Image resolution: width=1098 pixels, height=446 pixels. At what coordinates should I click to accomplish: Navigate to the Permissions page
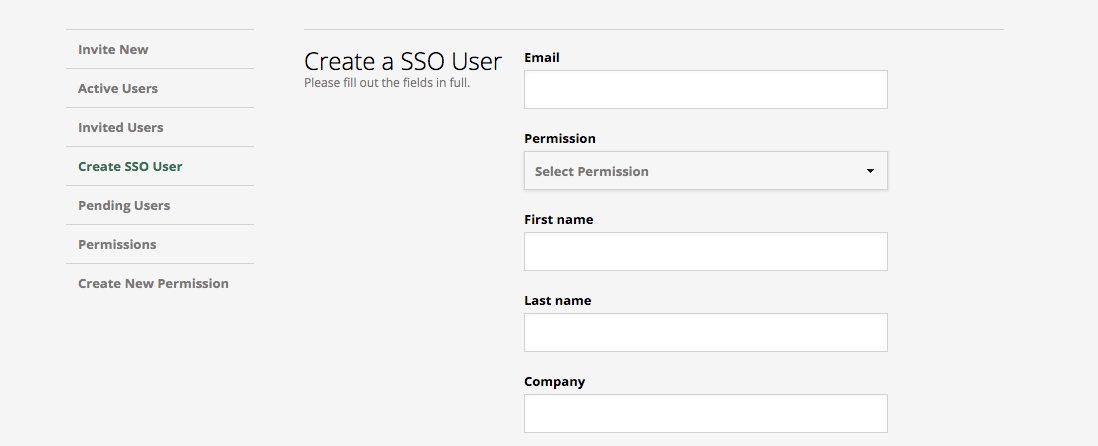point(117,244)
